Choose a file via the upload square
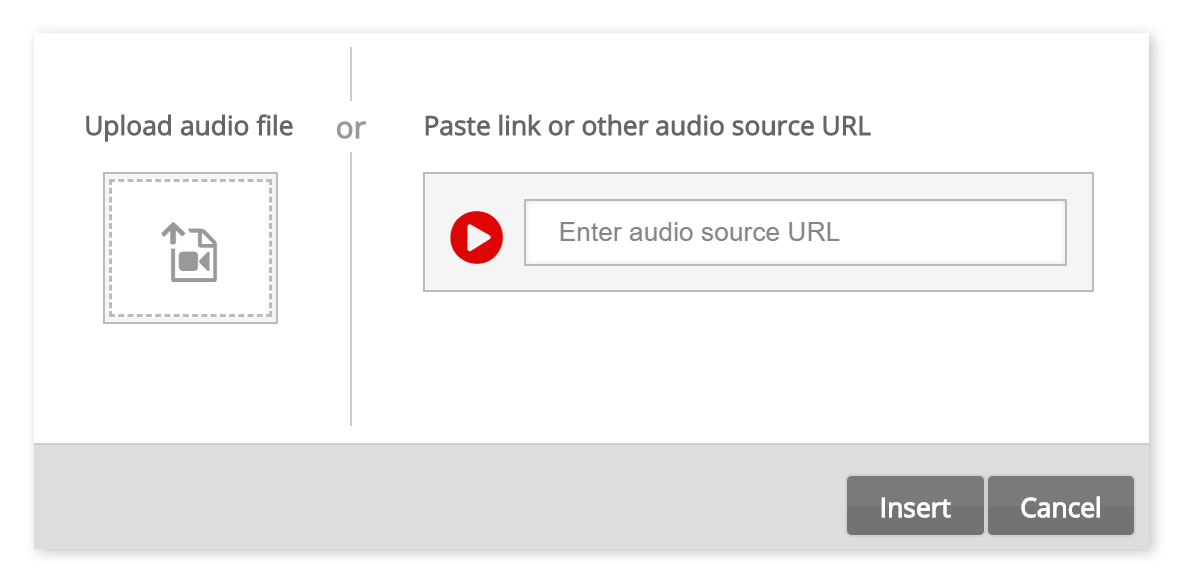 coord(190,248)
